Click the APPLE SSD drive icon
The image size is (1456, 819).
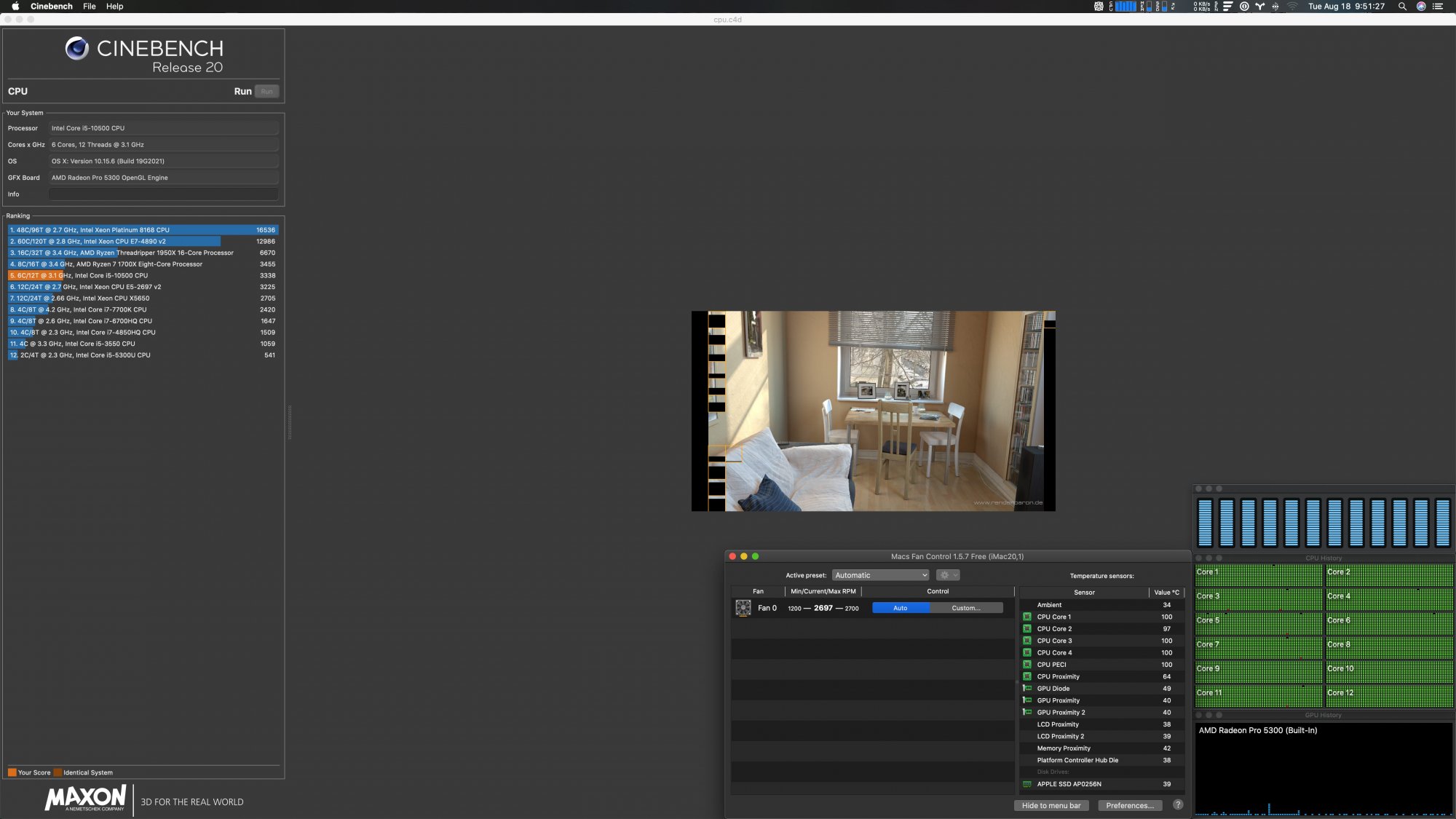click(x=1027, y=784)
